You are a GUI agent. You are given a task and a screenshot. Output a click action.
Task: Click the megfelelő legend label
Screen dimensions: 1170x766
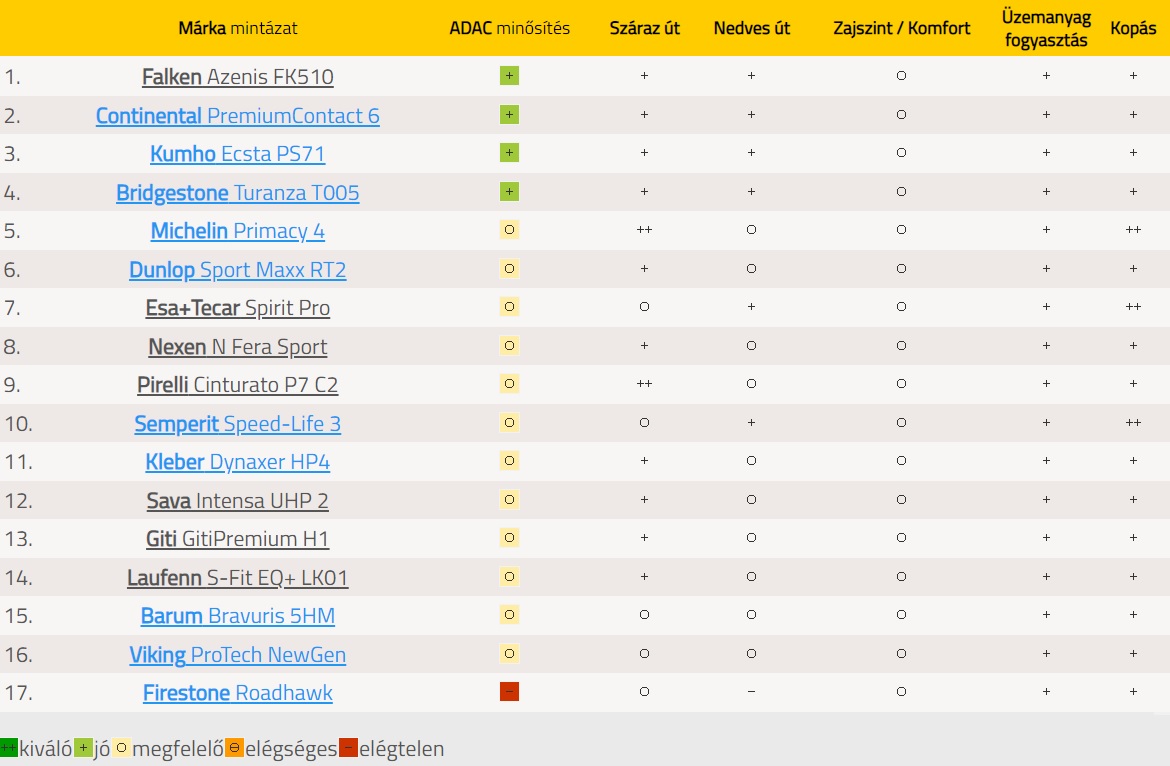pos(178,748)
